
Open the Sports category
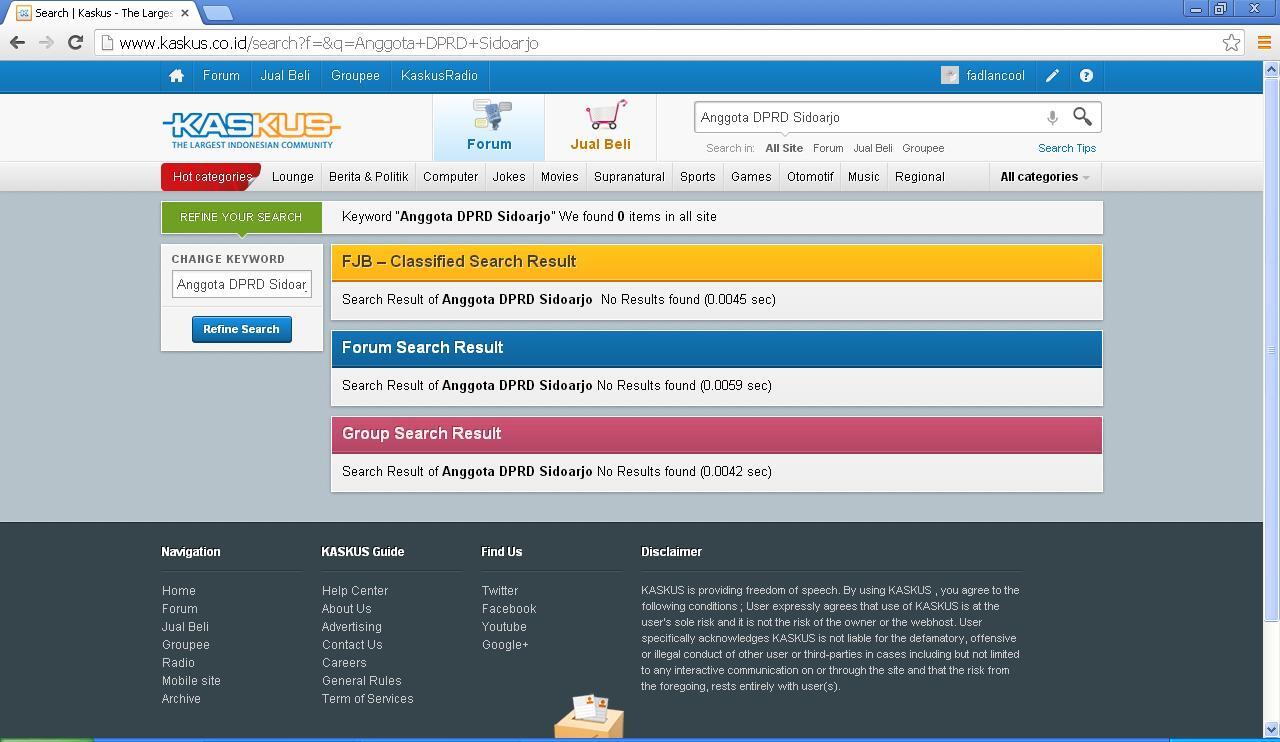pyautogui.click(x=697, y=177)
